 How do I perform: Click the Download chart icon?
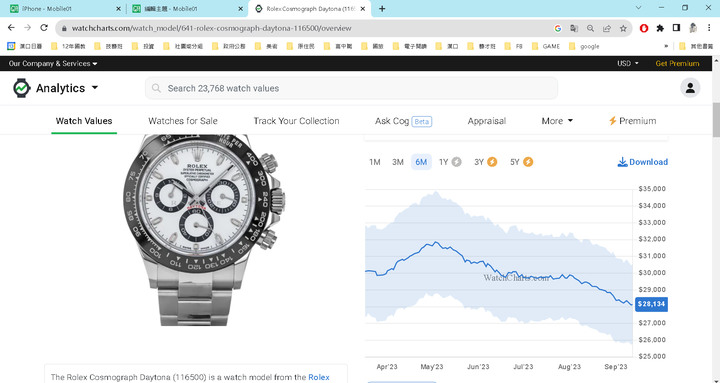pos(622,162)
